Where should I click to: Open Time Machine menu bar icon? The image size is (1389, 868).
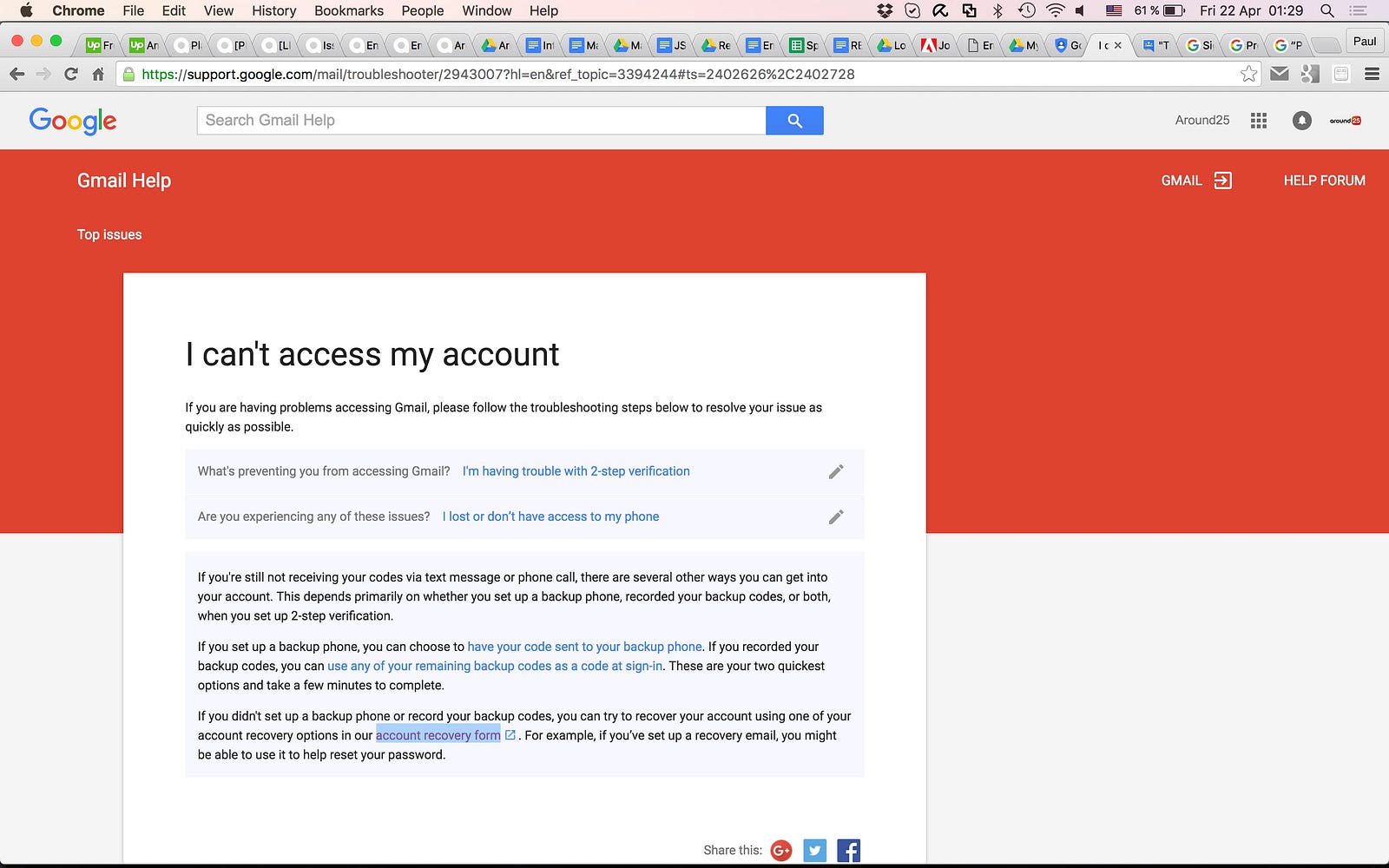click(1026, 10)
